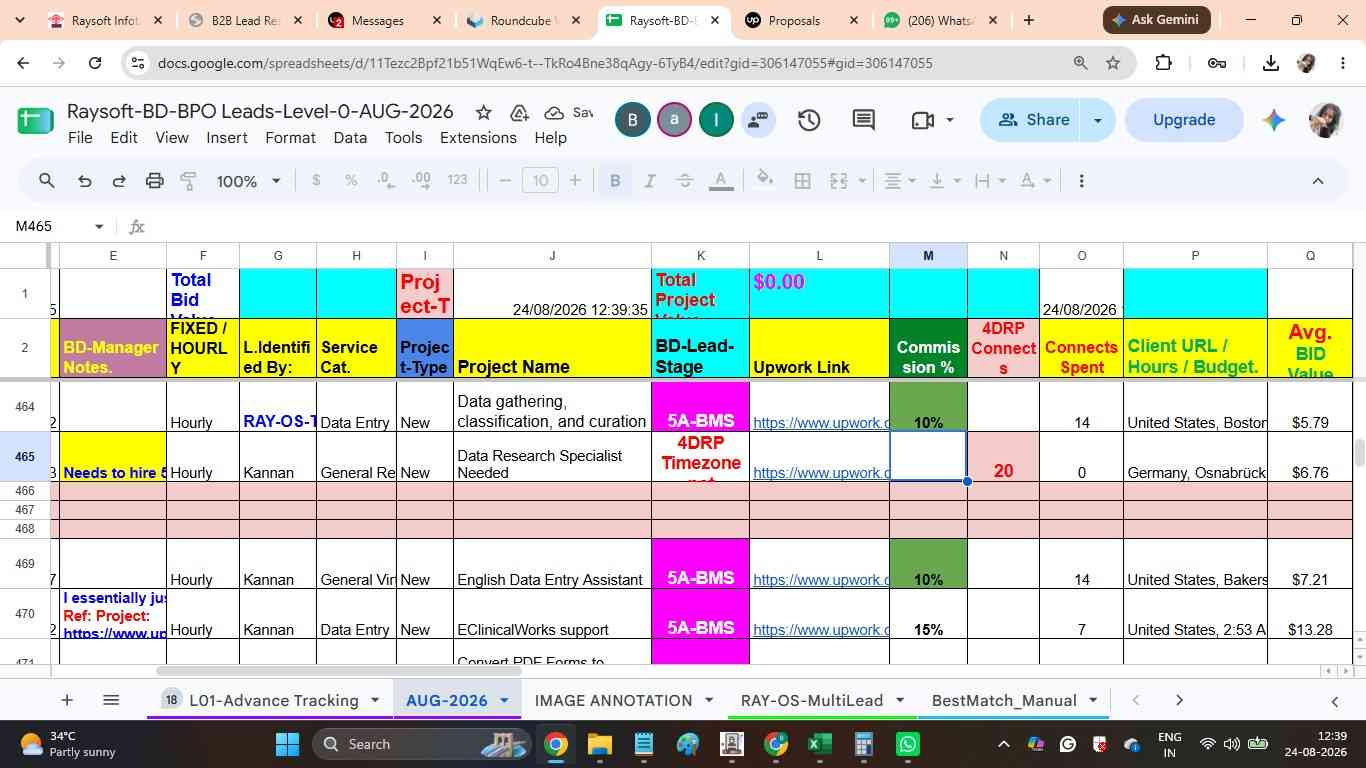1366x768 pixels.
Task: Open Upwork link in row 469
Action: (820, 580)
